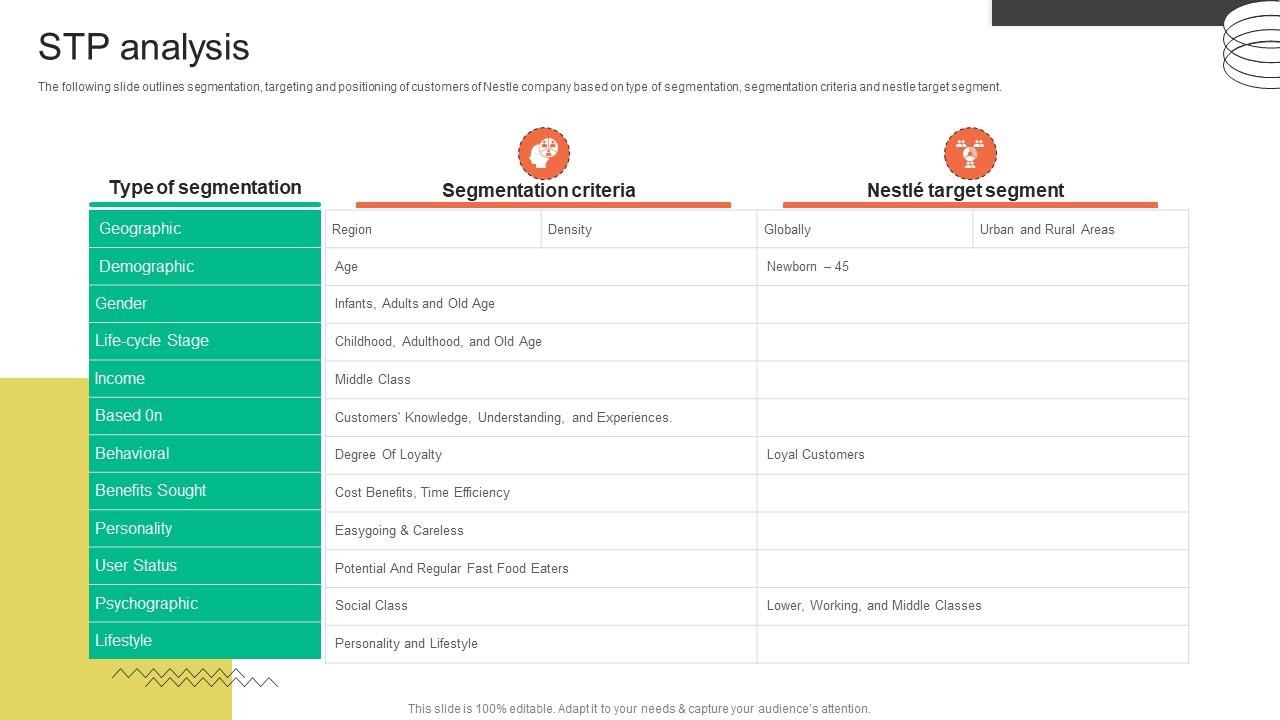Click the green Lifestyle row label
The image size is (1280, 720).
205,641
